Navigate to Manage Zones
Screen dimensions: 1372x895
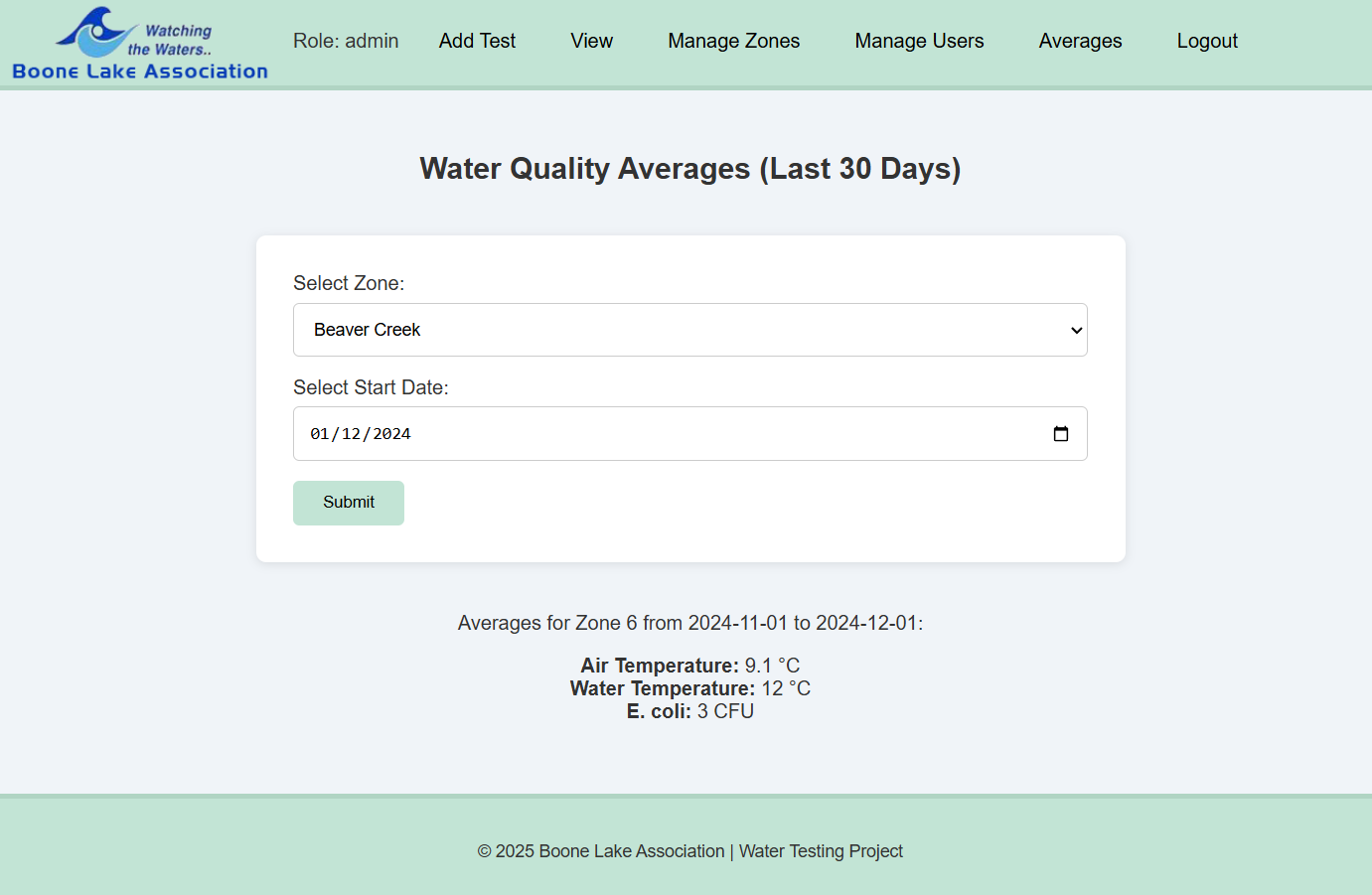[x=733, y=41]
